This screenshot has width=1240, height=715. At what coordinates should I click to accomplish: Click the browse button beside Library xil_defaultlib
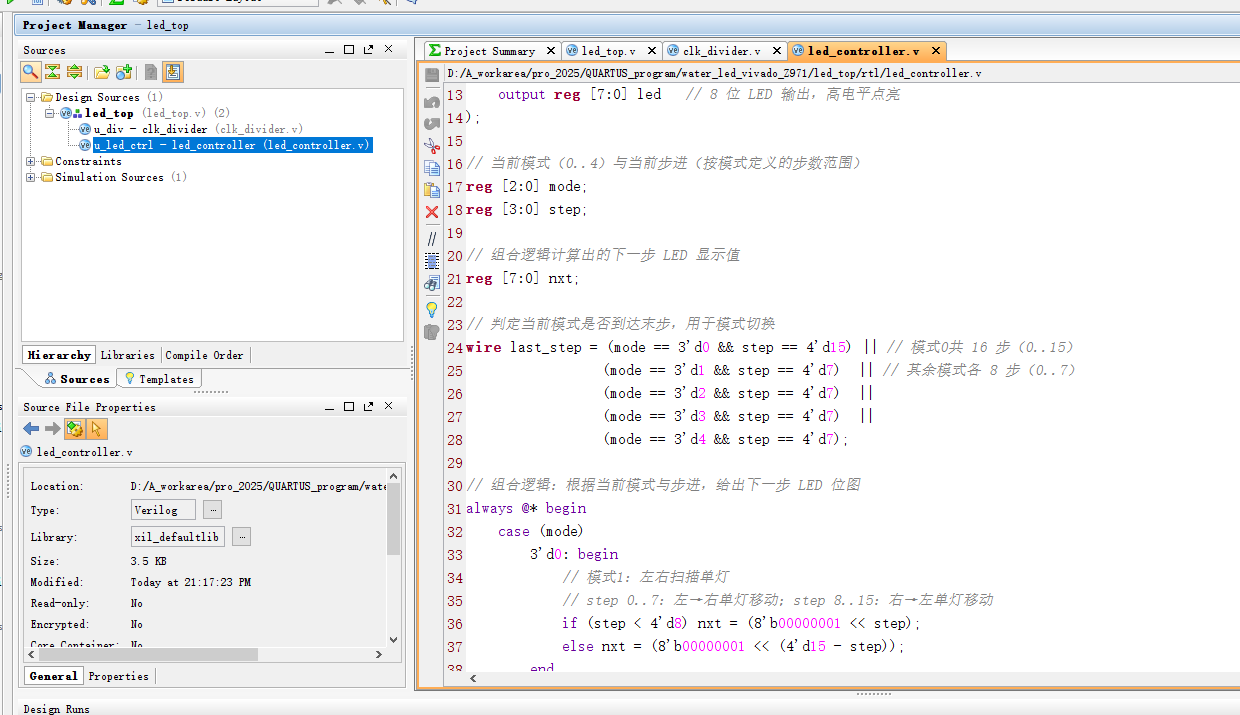tap(241, 537)
